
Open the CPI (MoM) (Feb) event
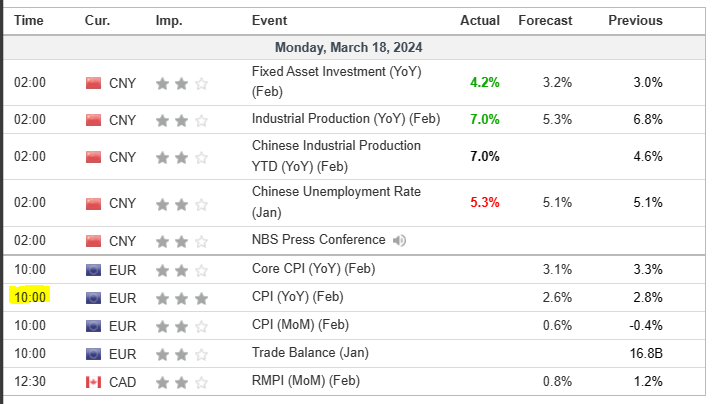(x=300, y=325)
